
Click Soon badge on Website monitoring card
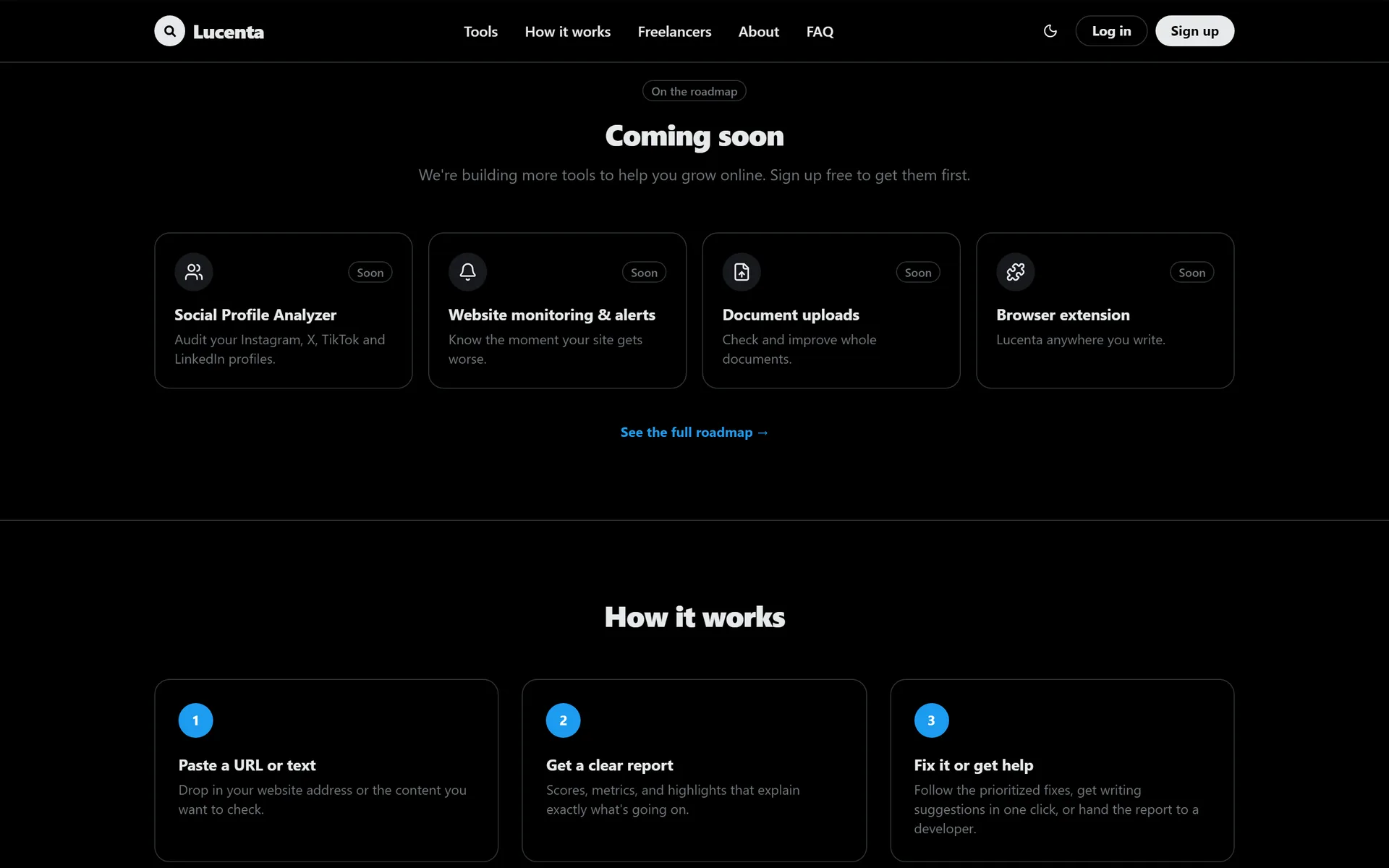644,273
